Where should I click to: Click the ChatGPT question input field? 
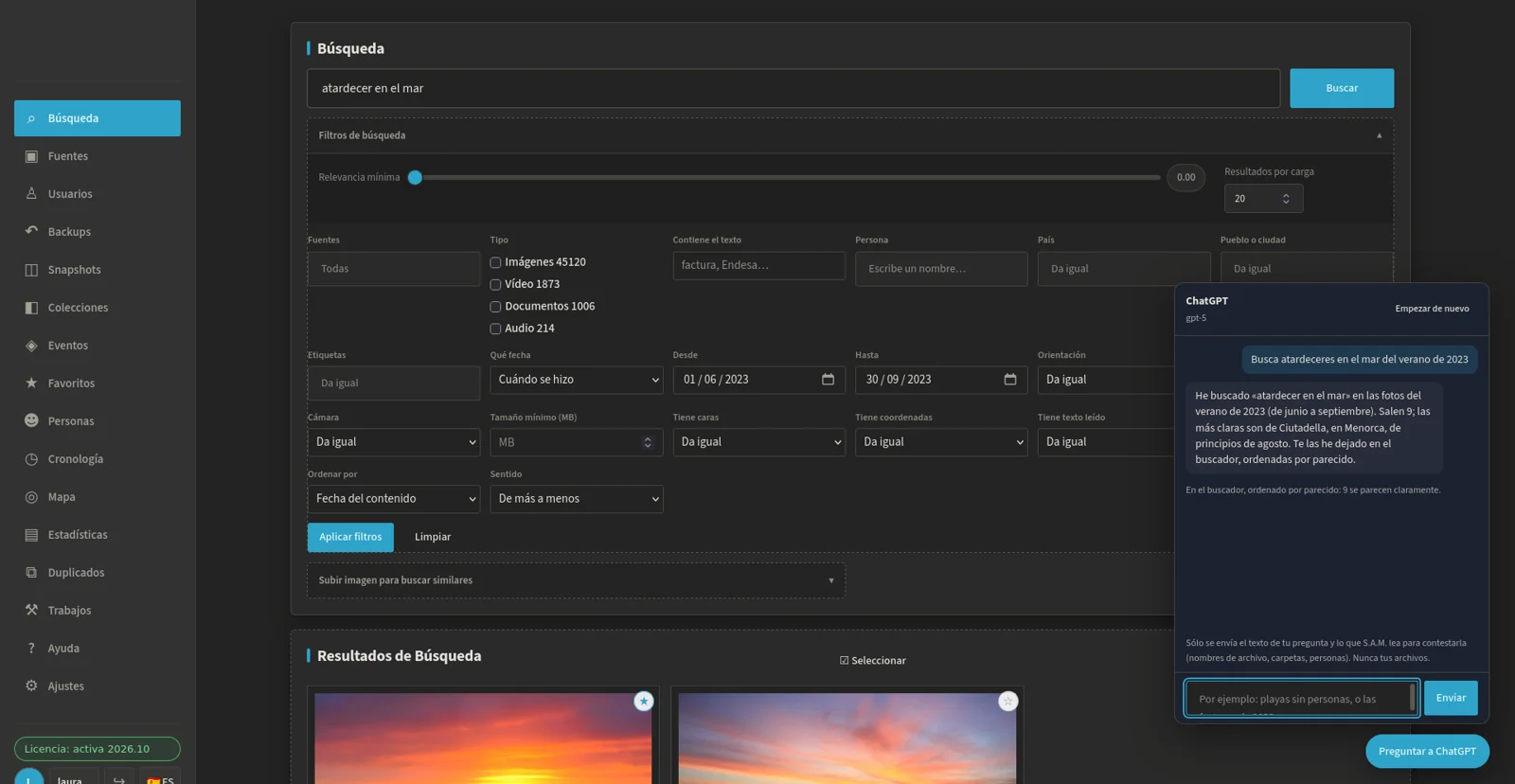(1302, 699)
